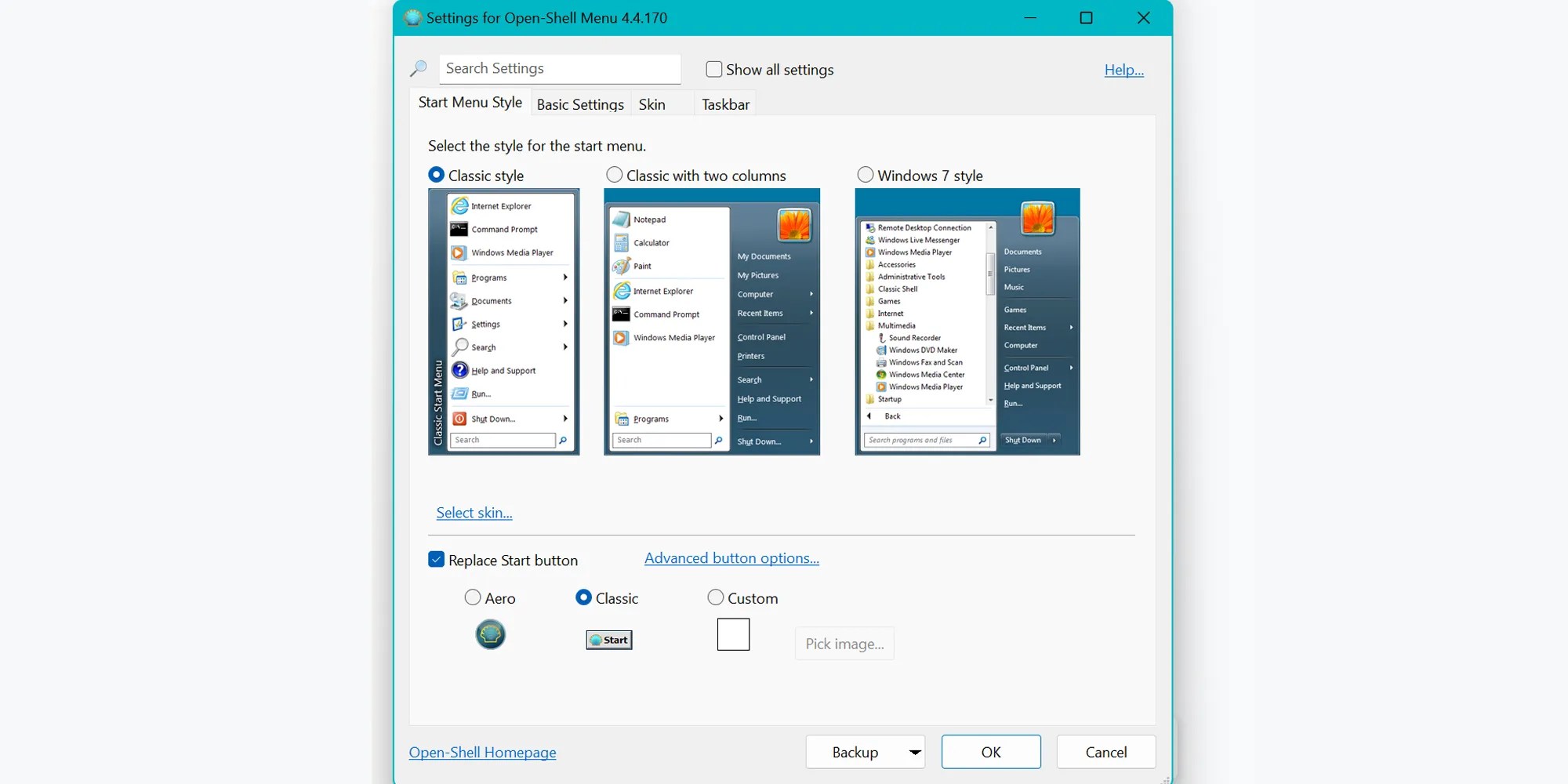
Task: Open Advanced button options
Action: pyautogui.click(x=731, y=557)
